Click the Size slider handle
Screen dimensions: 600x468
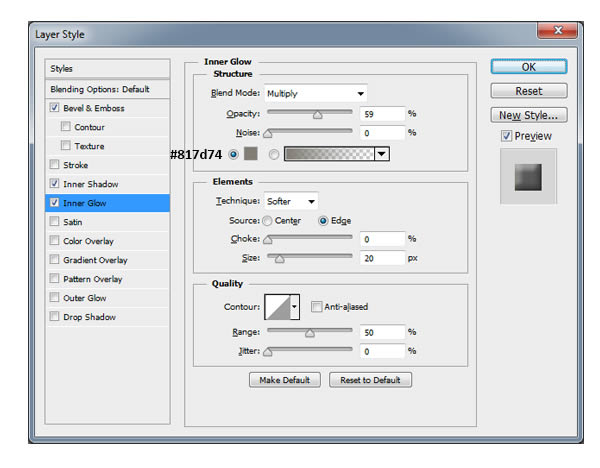[280, 259]
